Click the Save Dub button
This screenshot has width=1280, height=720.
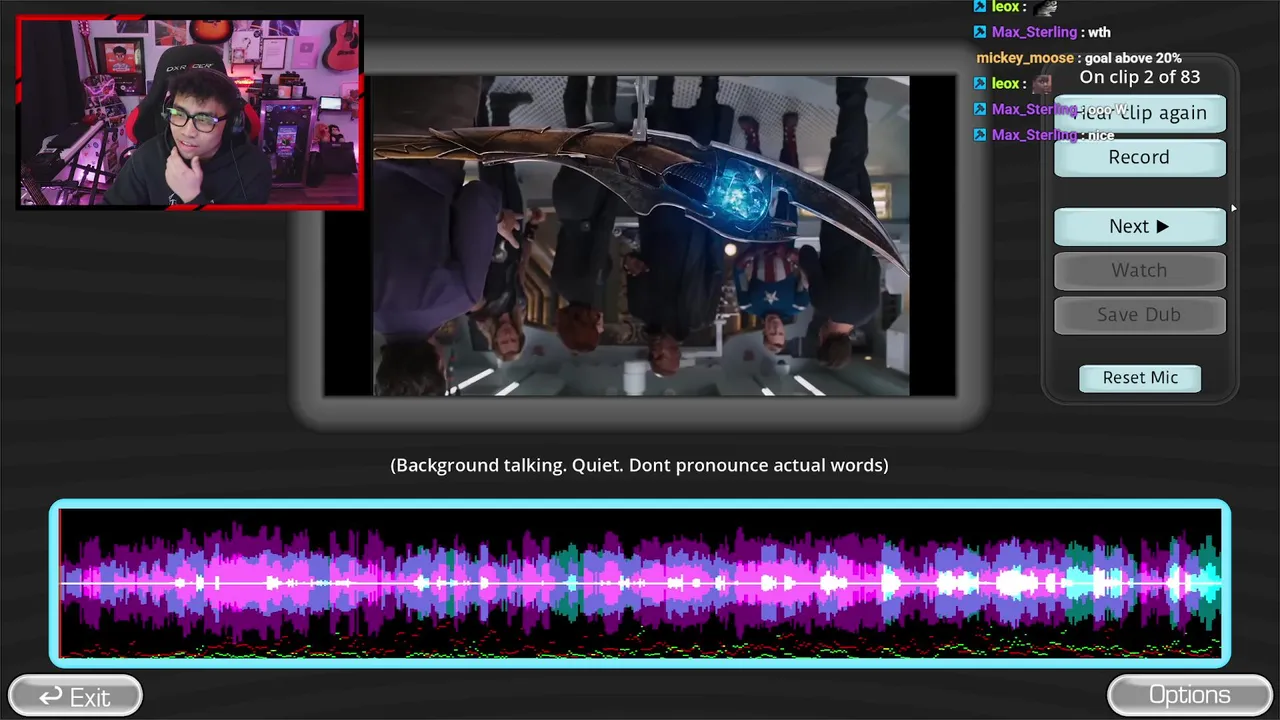tap(1140, 315)
